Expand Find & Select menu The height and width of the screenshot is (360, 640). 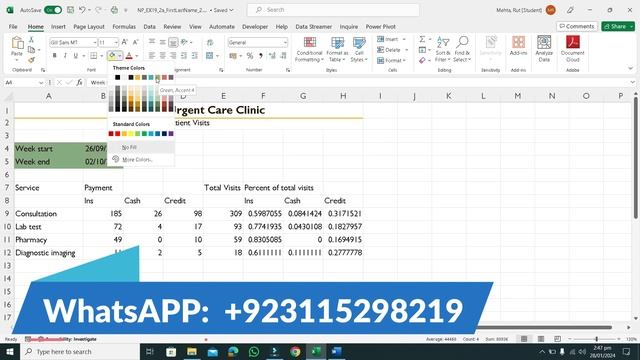[462, 49]
